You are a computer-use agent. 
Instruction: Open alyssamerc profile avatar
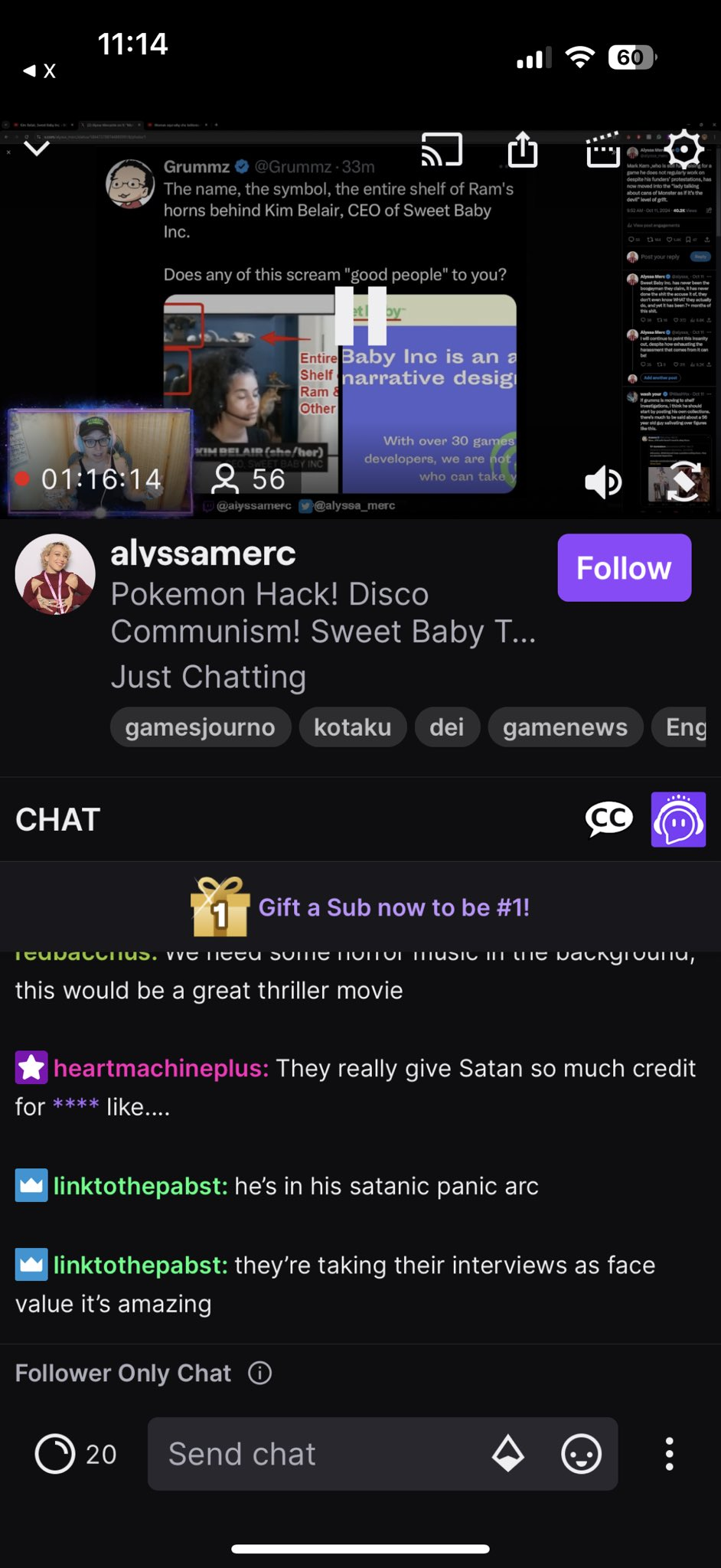[x=55, y=574]
